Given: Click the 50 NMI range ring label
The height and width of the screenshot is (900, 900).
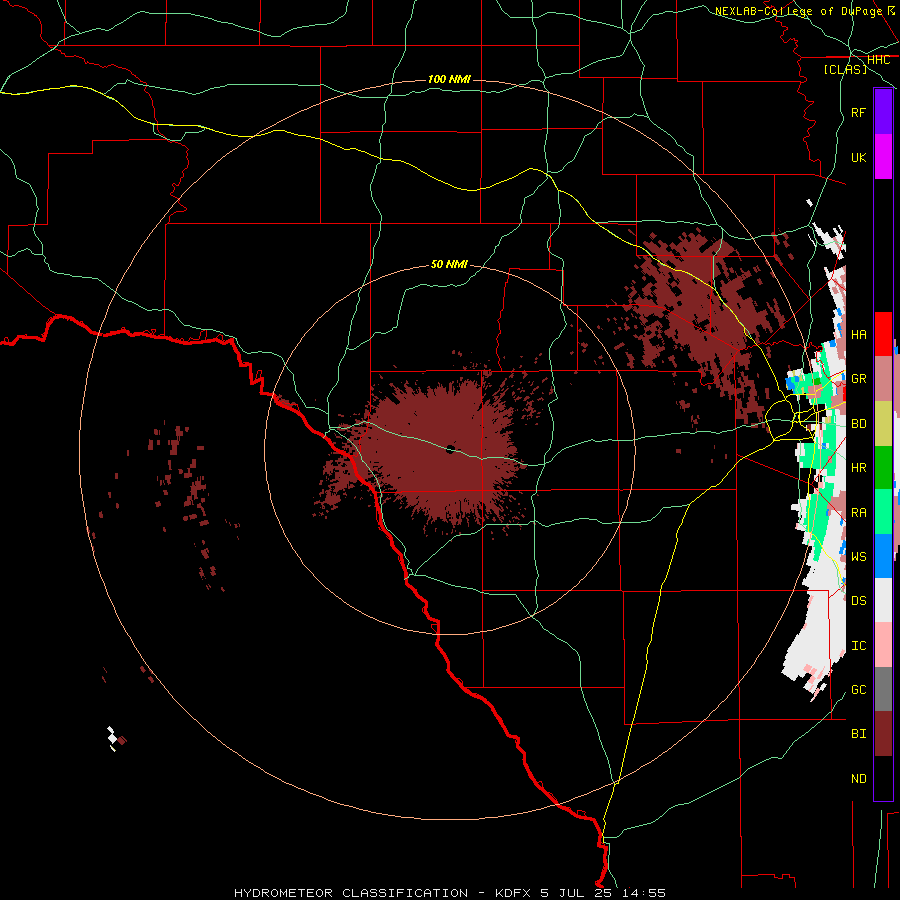Looking at the screenshot, I should tap(449, 264).
